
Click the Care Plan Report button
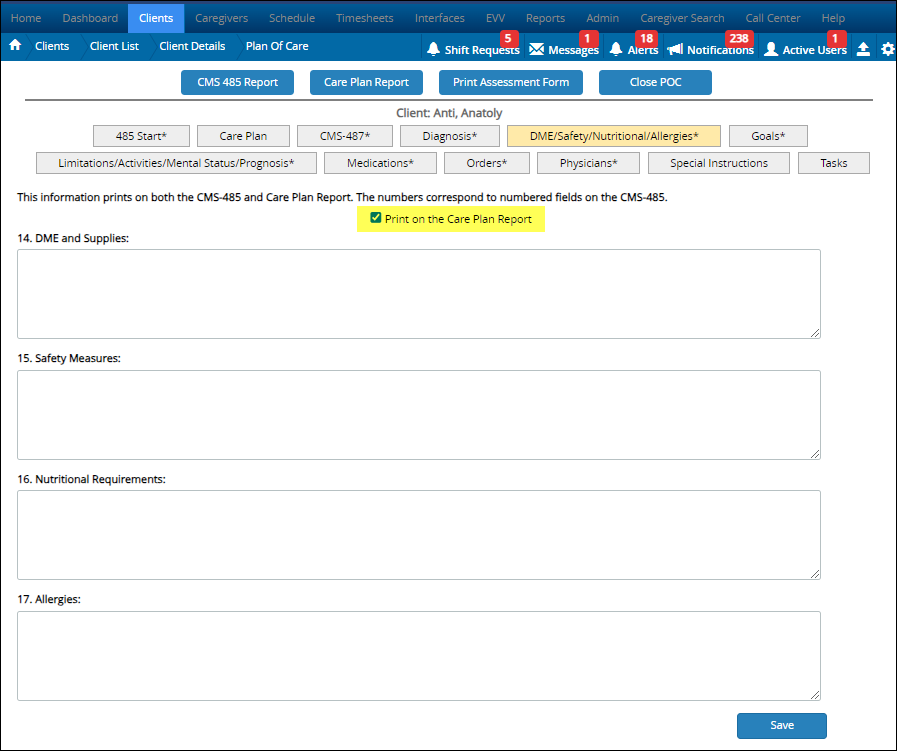[x=366, y=82]
